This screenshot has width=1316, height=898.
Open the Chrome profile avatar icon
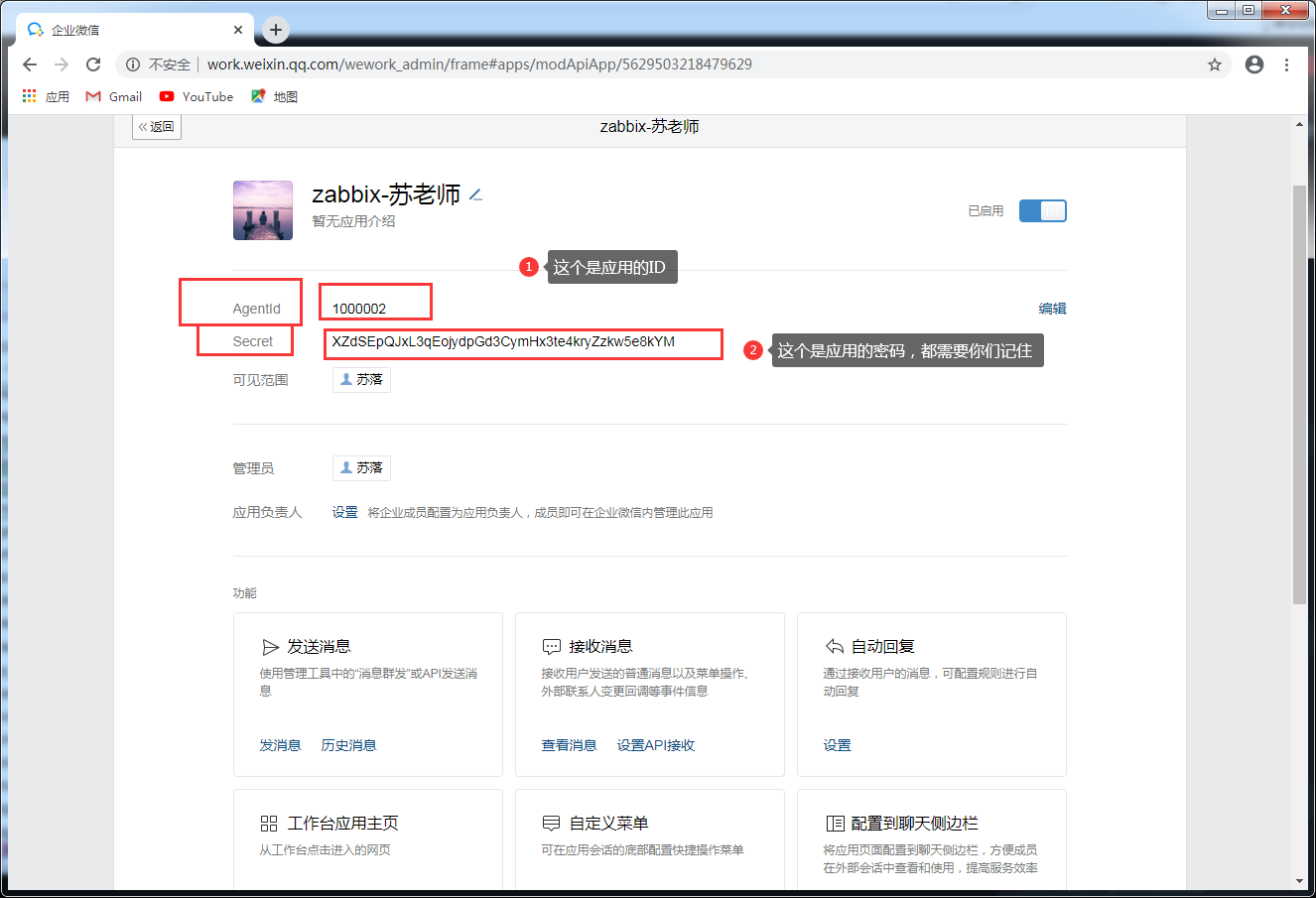(x=1254, y=64)
